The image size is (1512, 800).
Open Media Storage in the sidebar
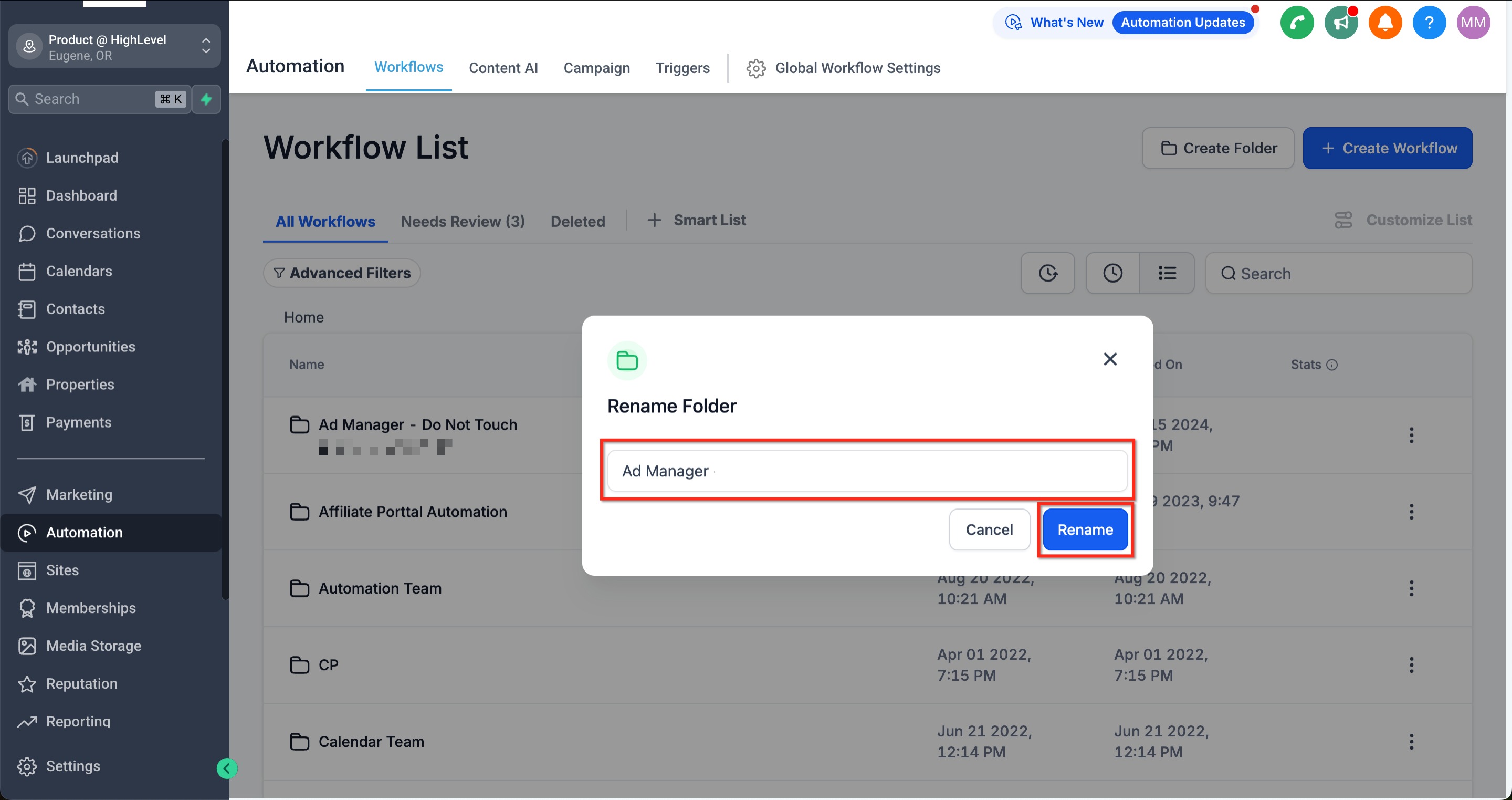93,646
